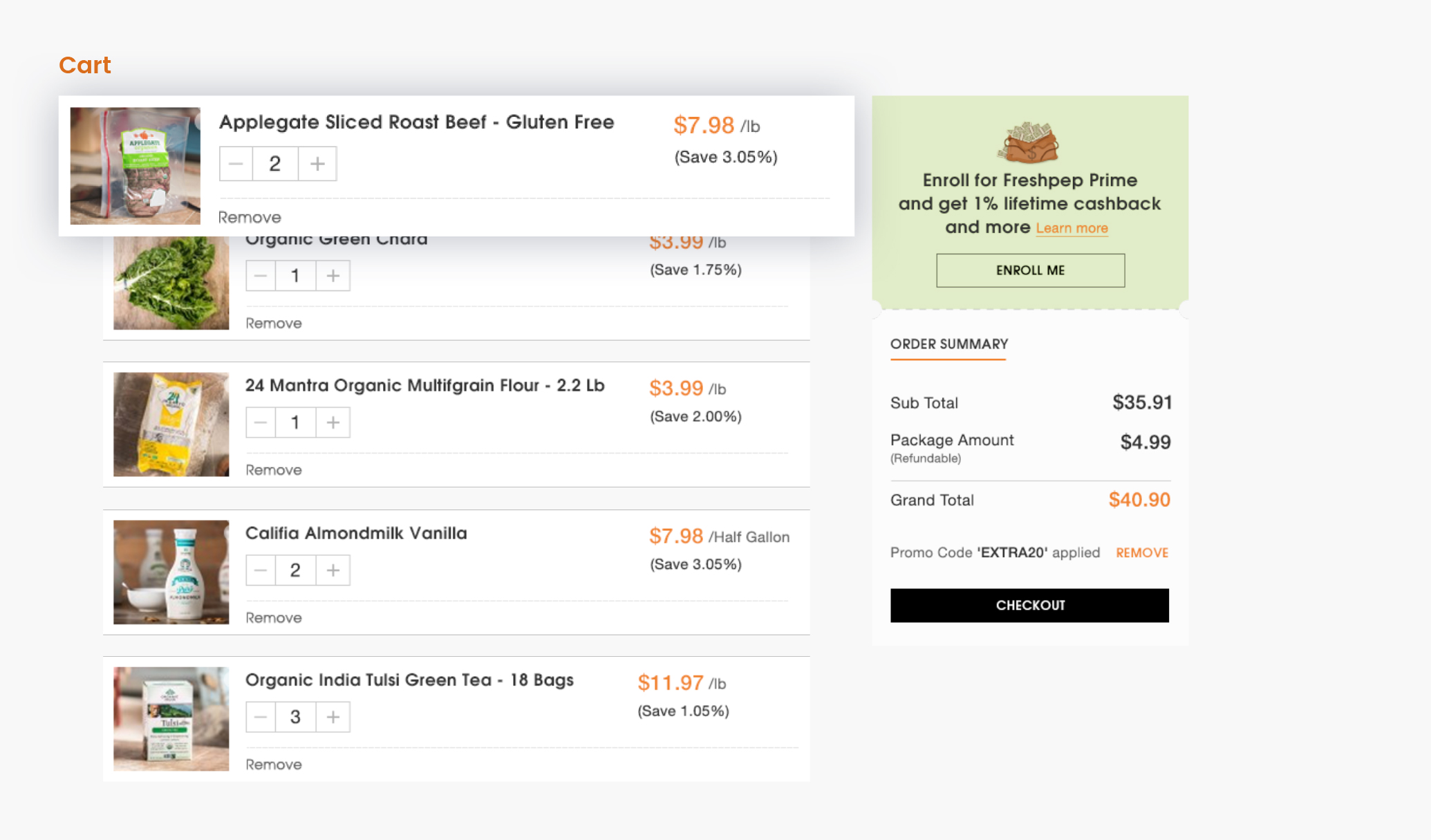Open Tulsi Green Tea product image
This screenshot has width=1431, height=840.
pos(171,719)
